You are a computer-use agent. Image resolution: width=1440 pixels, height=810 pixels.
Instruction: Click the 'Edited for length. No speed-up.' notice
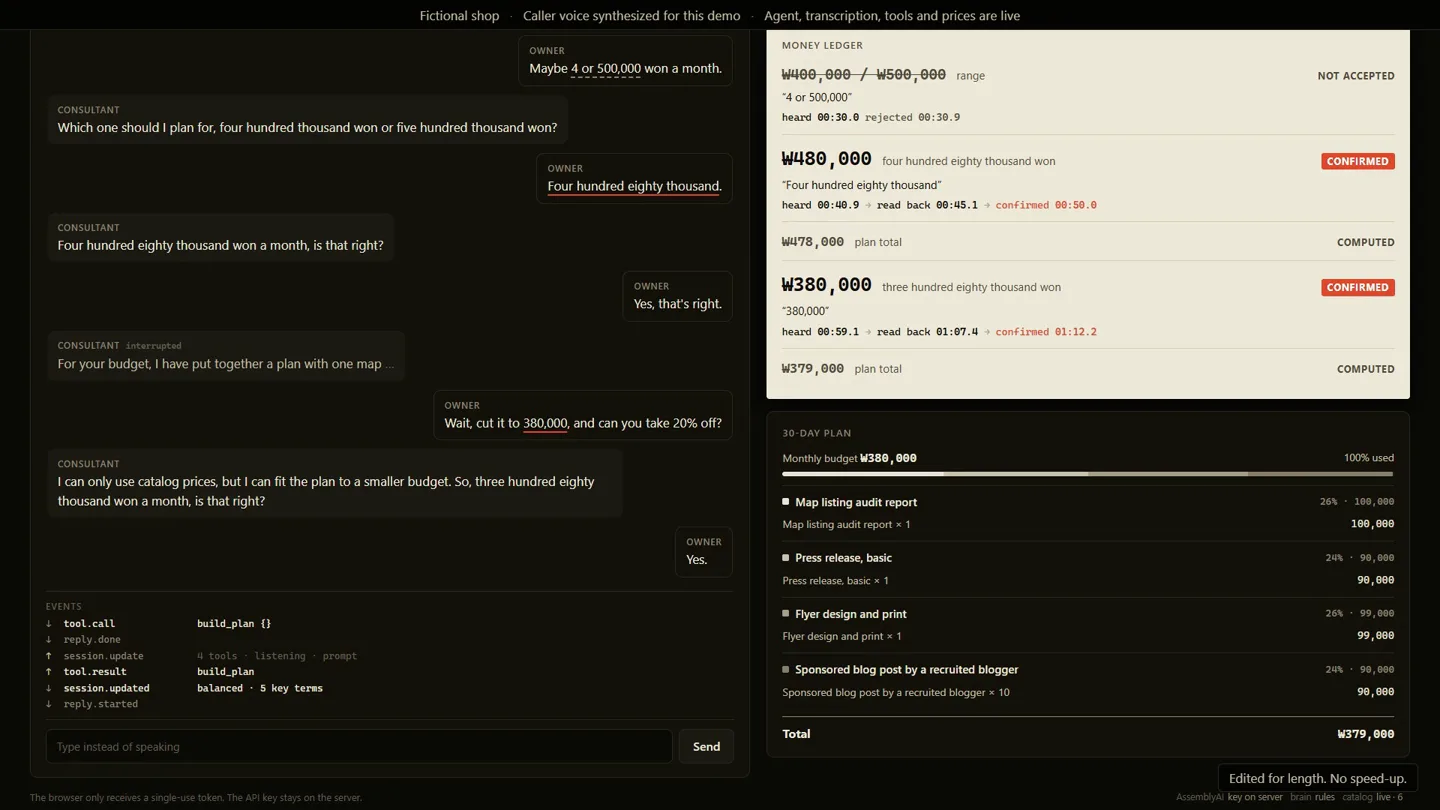[1318, 778]
